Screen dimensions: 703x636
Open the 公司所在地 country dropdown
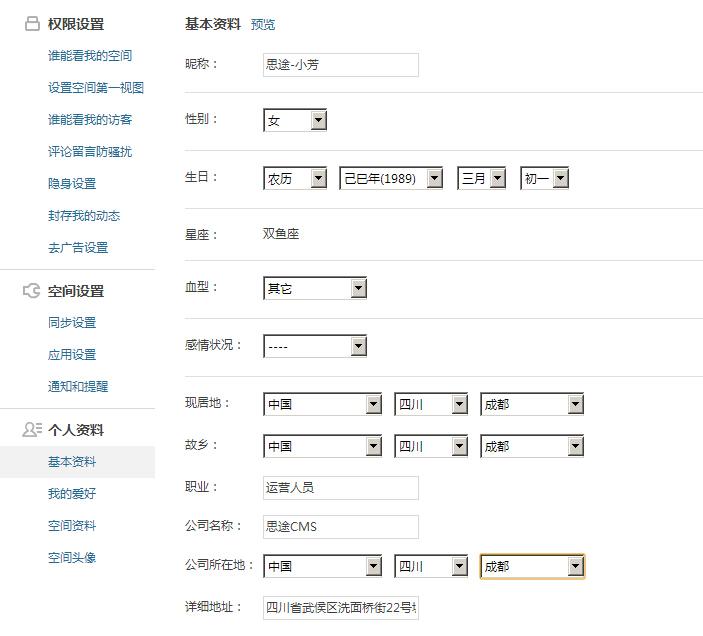322,567
